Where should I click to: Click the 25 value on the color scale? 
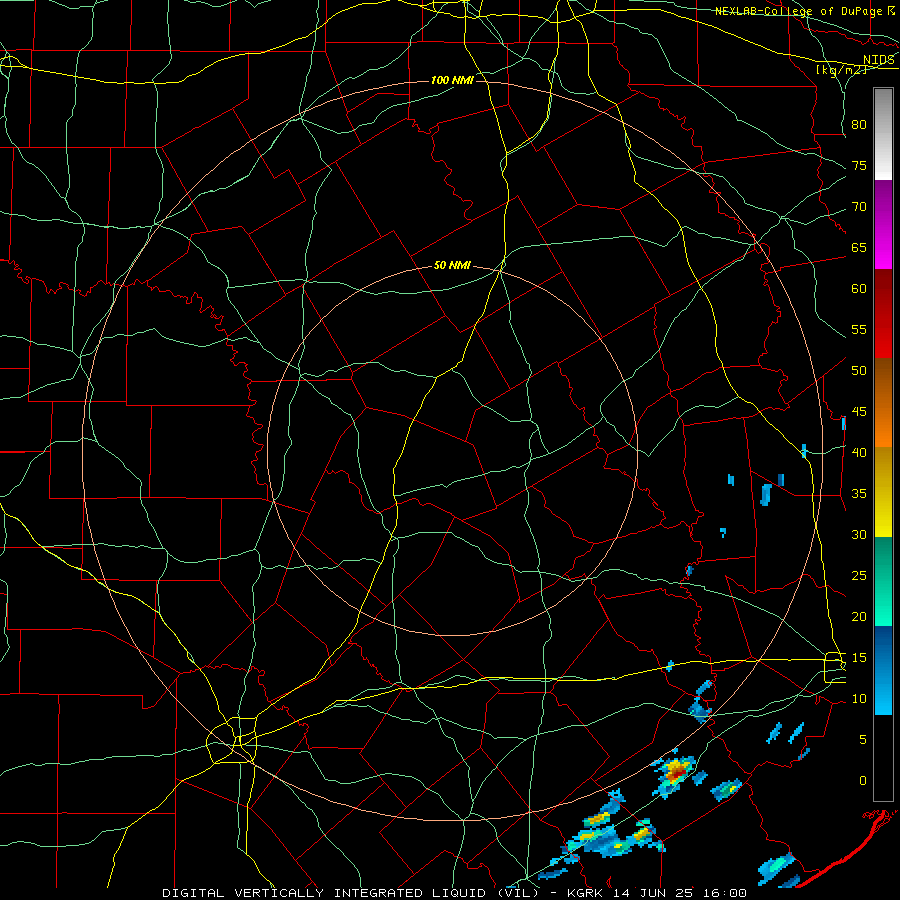859,575
